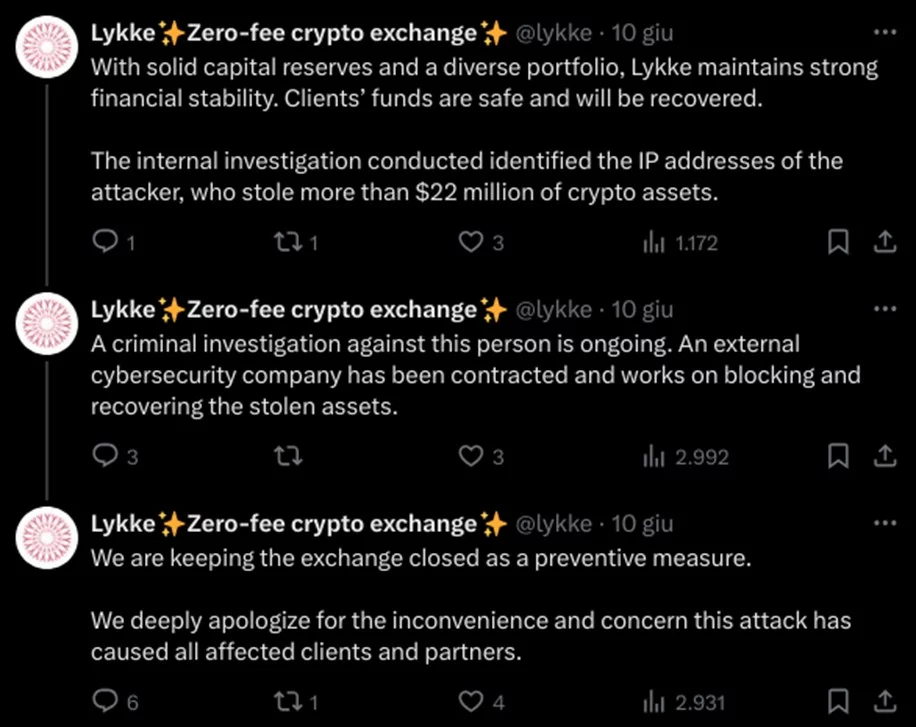Open more options on second tweet
916x727 pixels.
pyautogui.click(x=885, y=309)
